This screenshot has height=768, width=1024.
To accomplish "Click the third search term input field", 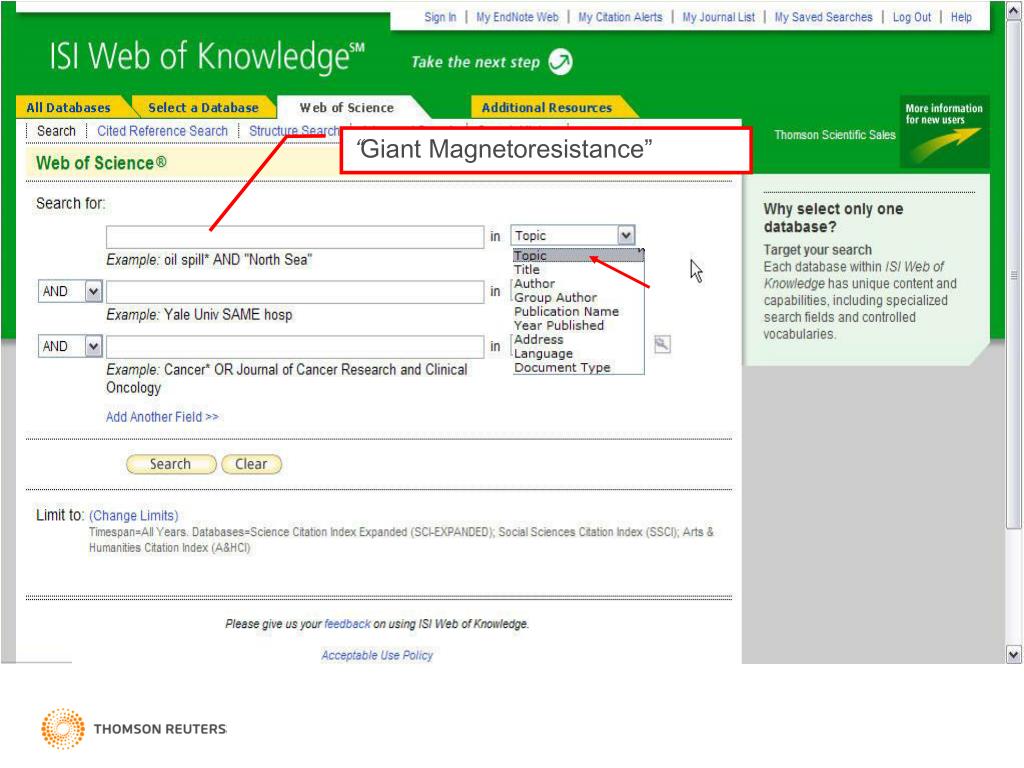I will coord(295,346).
